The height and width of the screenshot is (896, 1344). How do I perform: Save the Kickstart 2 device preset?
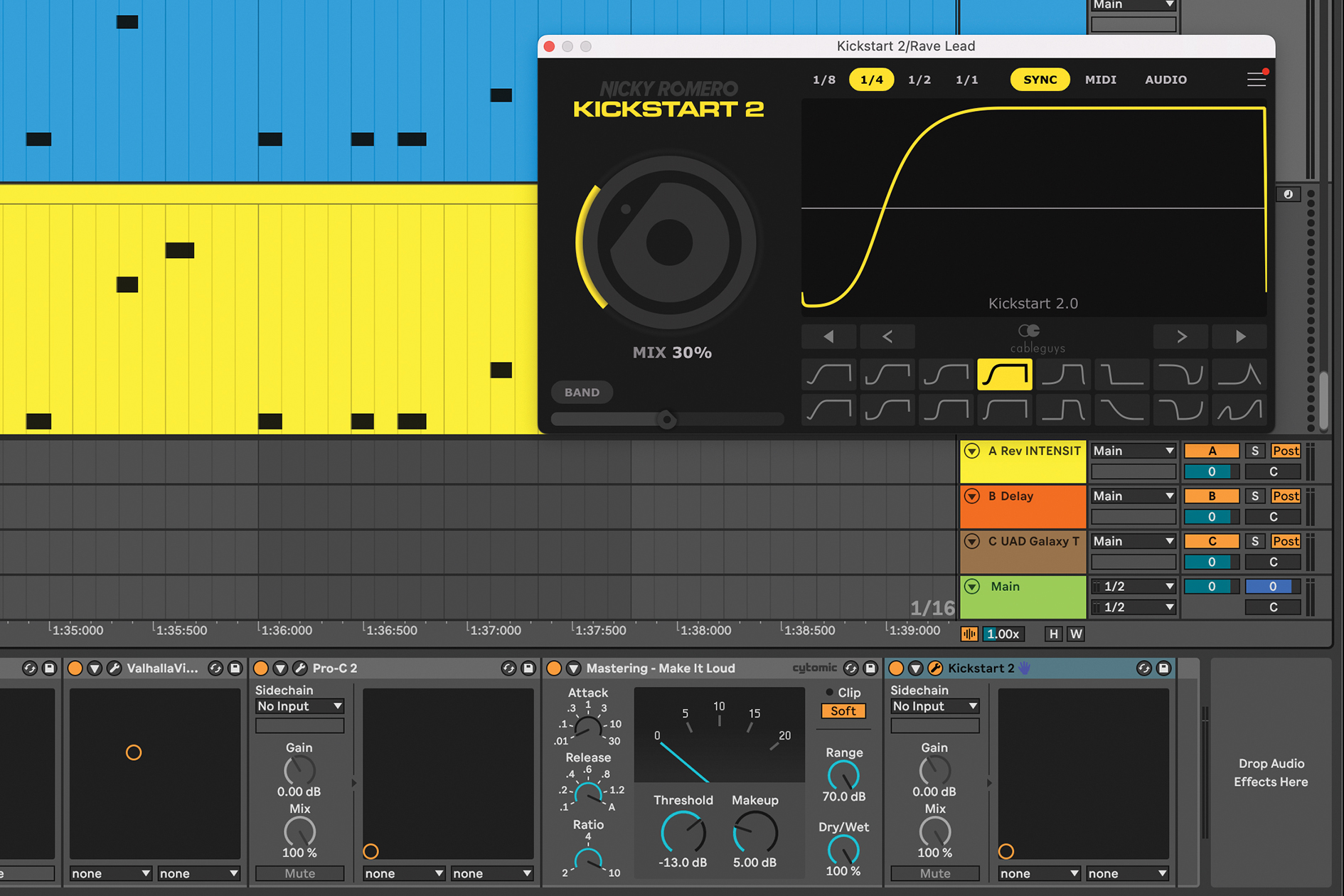(1163, 668)
